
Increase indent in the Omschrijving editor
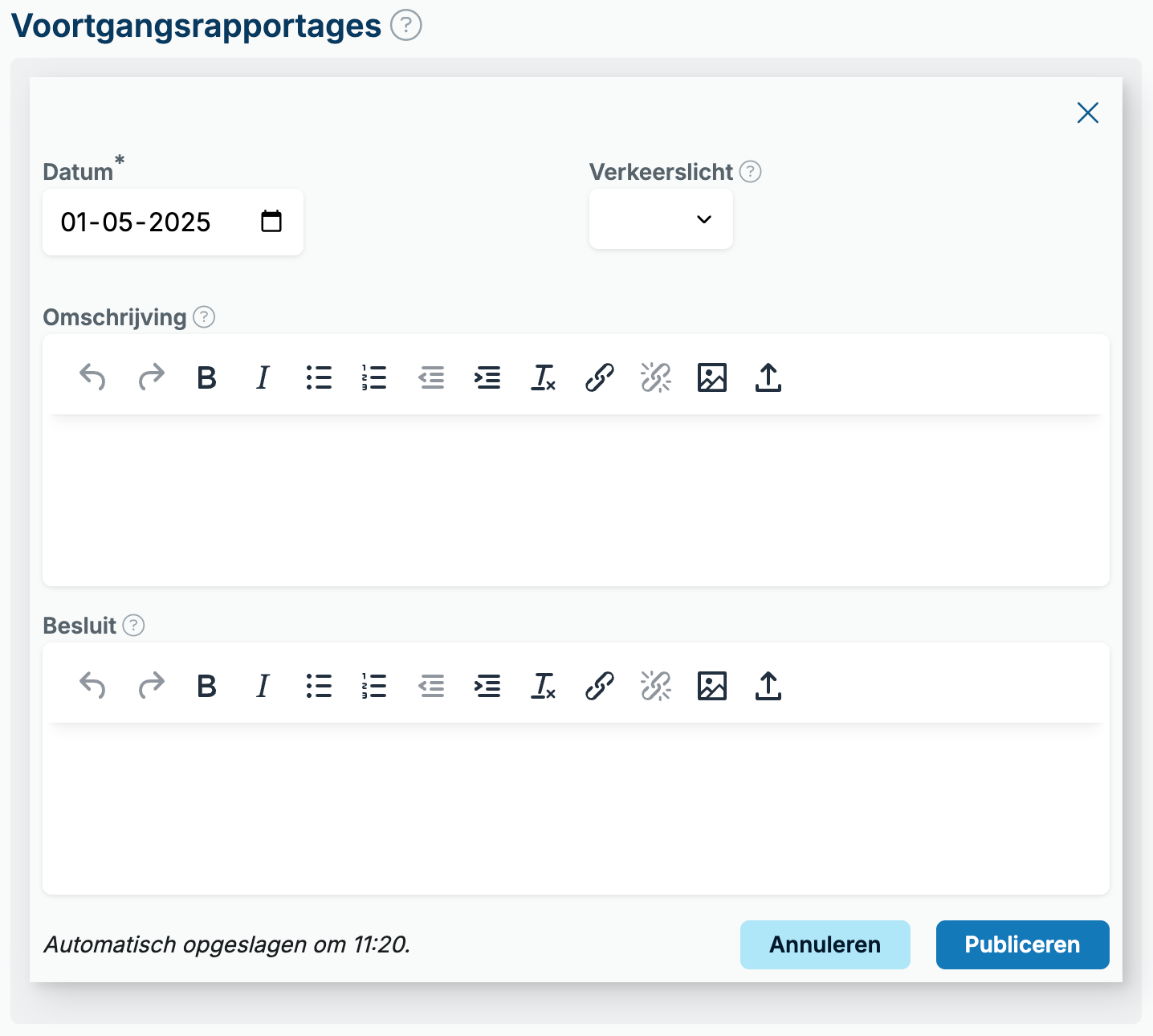487,377
